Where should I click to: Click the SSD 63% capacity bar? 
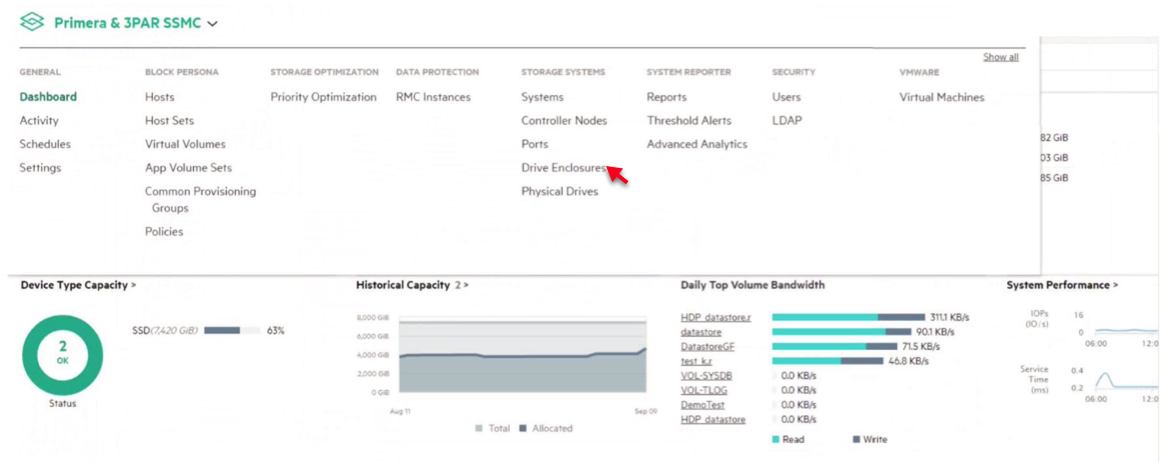click(x=232, y=331)
